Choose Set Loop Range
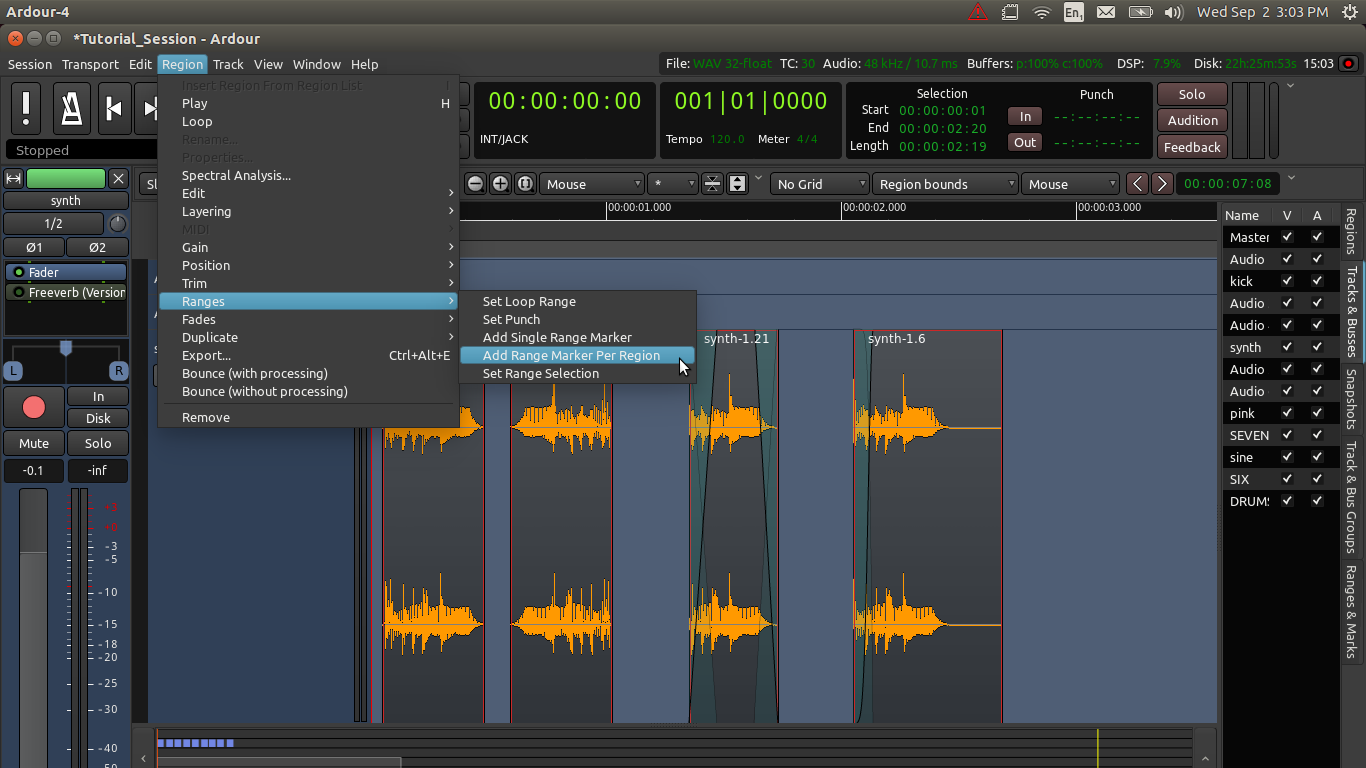The height and width of the screenshot is (768, 1366). 577,301
